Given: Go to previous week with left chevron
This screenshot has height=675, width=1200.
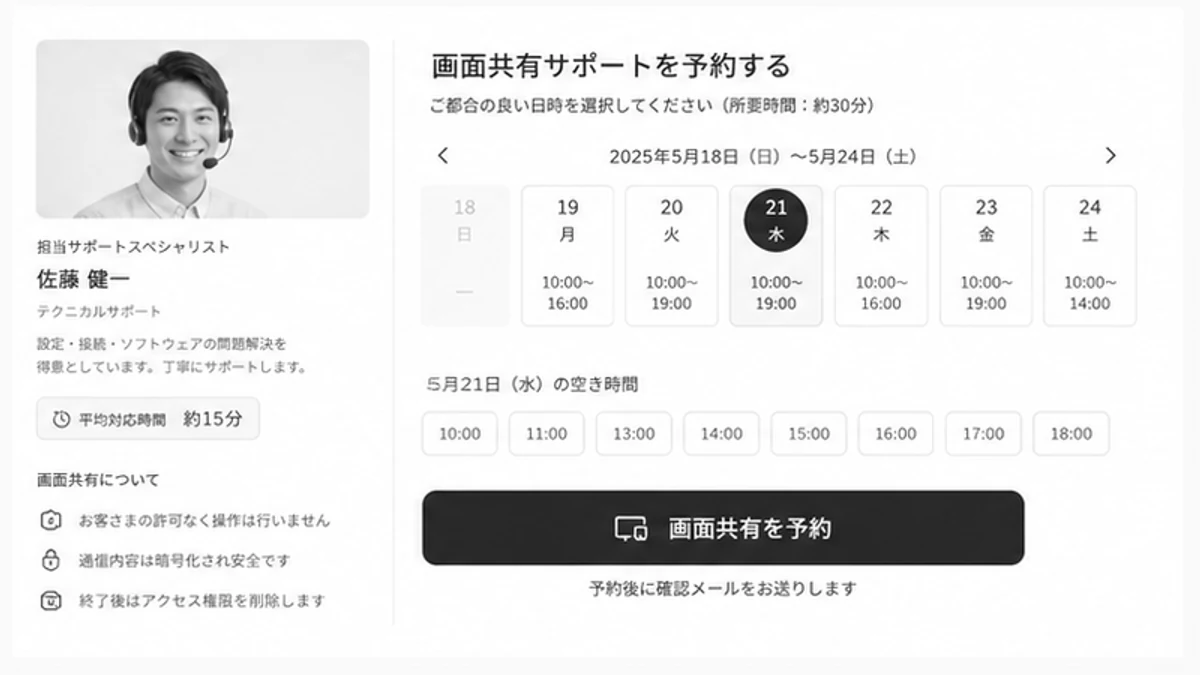Looking at the screenshot, I should (443, 155).
